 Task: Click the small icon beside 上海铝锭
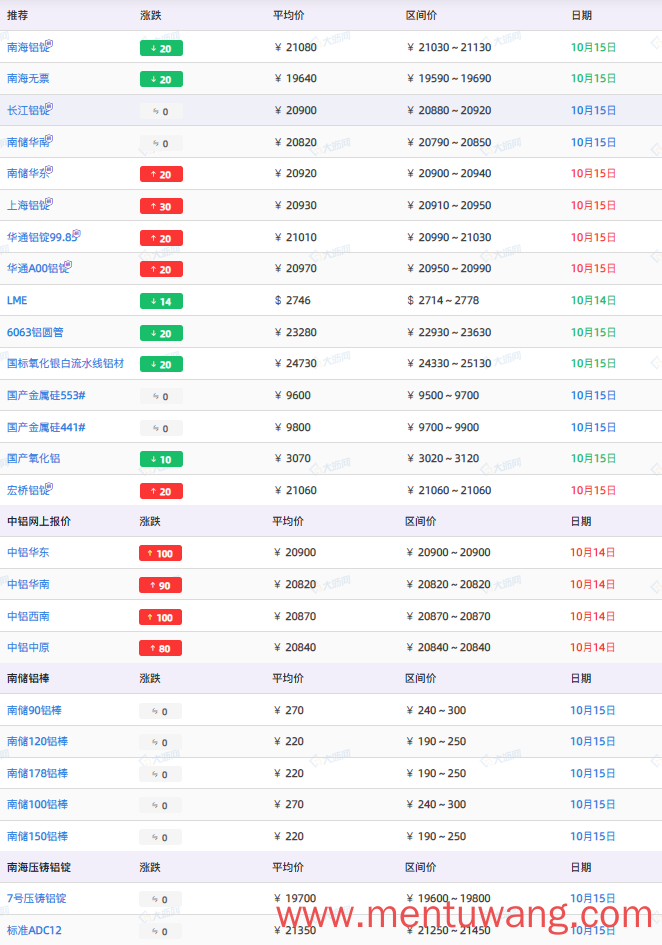pyautogui.click(x=49, y=202)
